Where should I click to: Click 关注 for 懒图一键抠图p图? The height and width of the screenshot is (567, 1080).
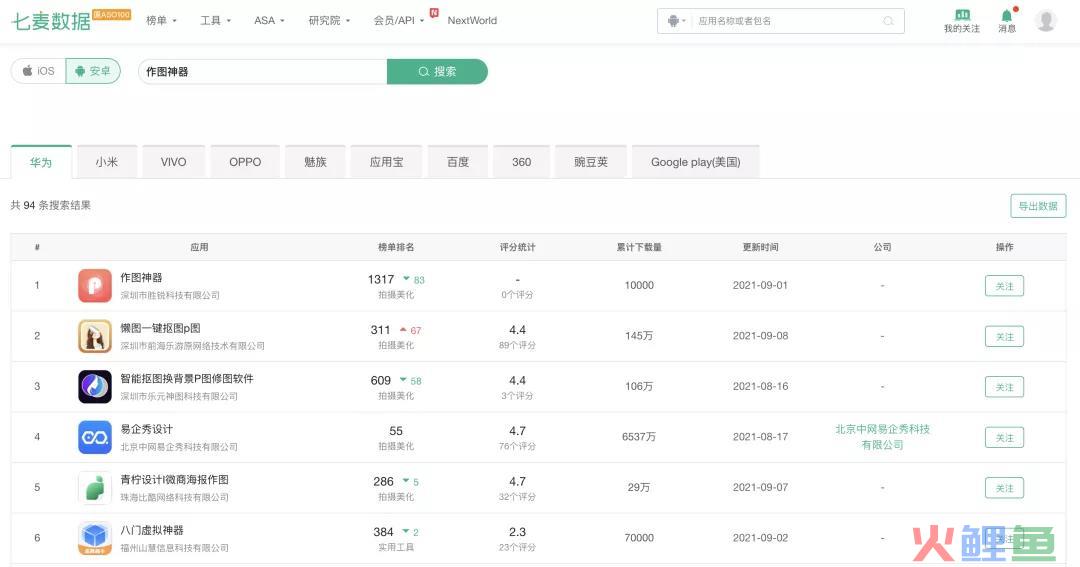1004,336
